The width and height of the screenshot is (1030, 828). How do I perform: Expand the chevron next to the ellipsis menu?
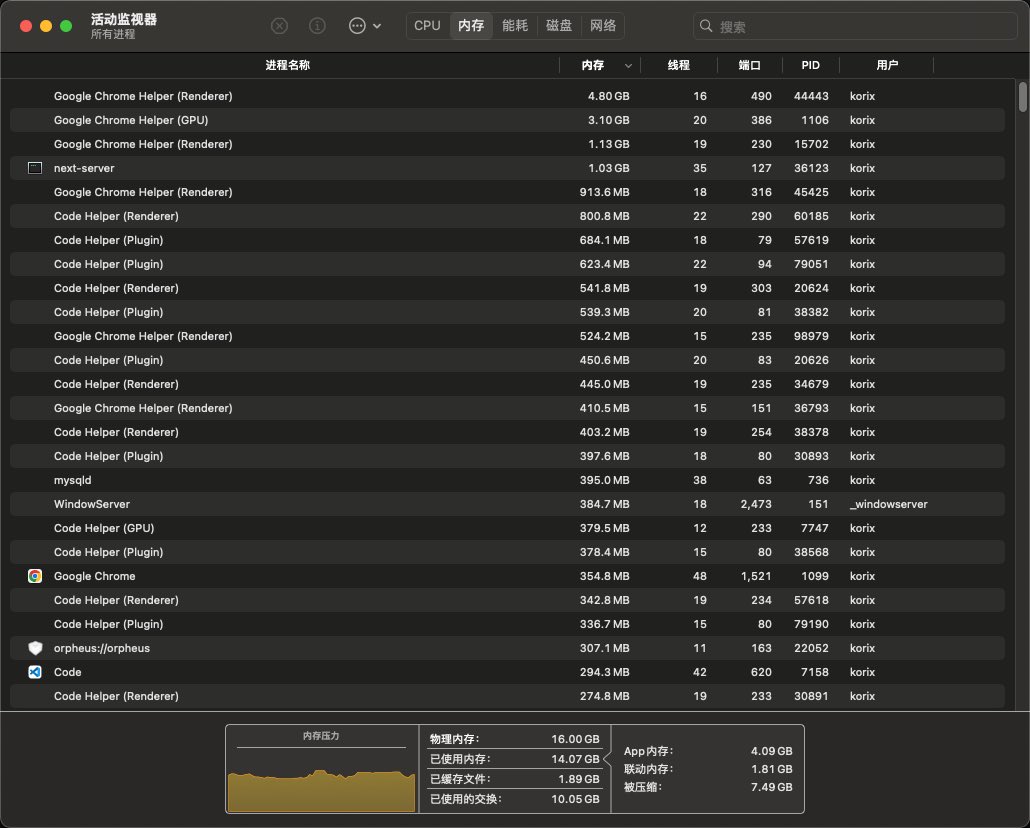pos(377,26)
